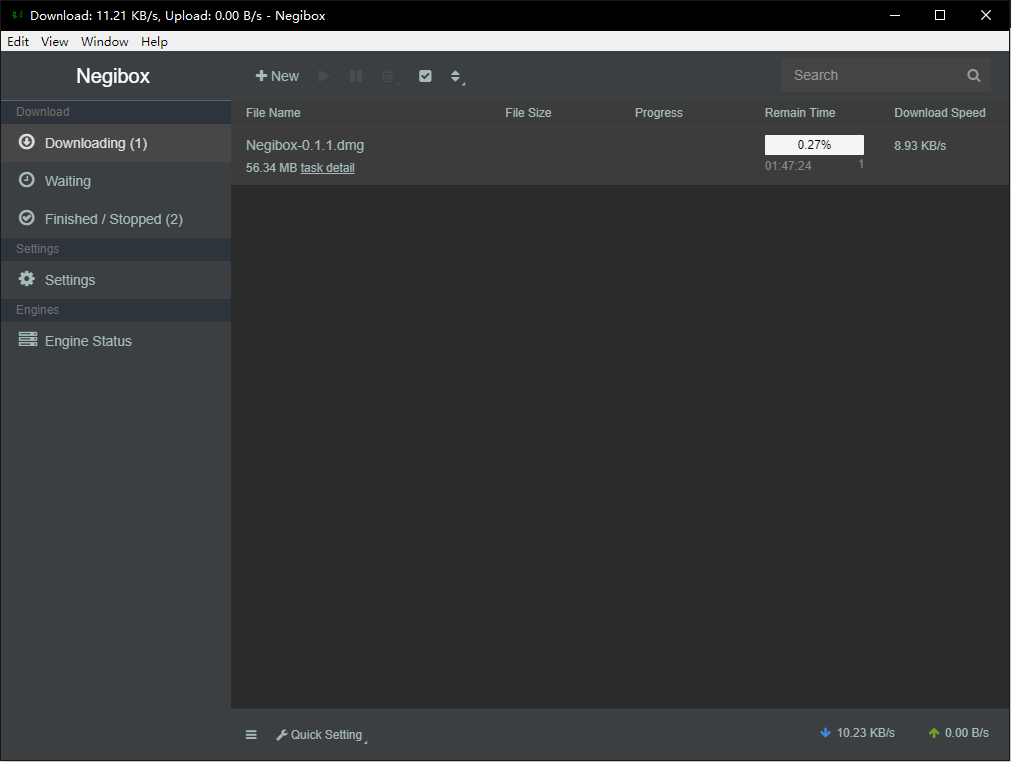This screenshot has width=1011, height=762.
Task: Click the blue download arrow icon
Action: 825,733
